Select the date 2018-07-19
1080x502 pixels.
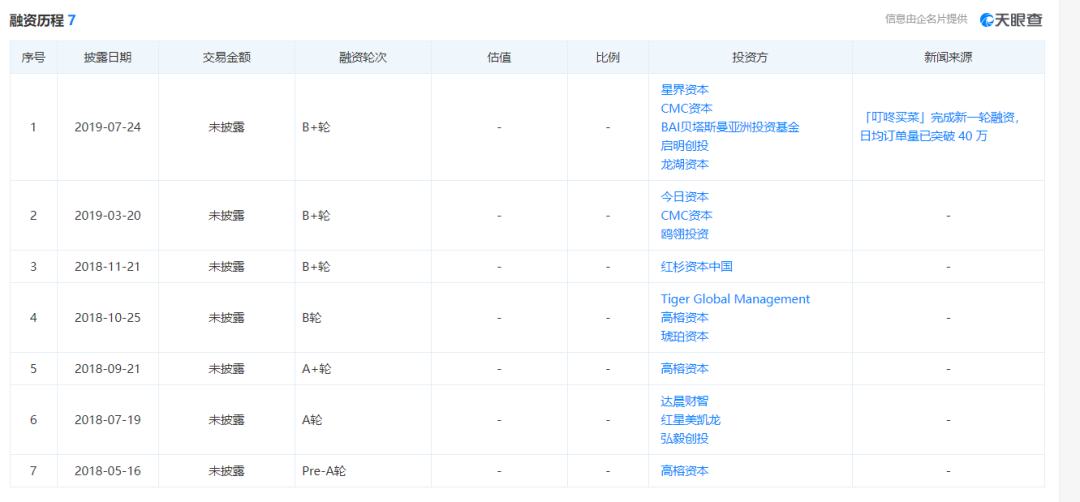[107, 419]
